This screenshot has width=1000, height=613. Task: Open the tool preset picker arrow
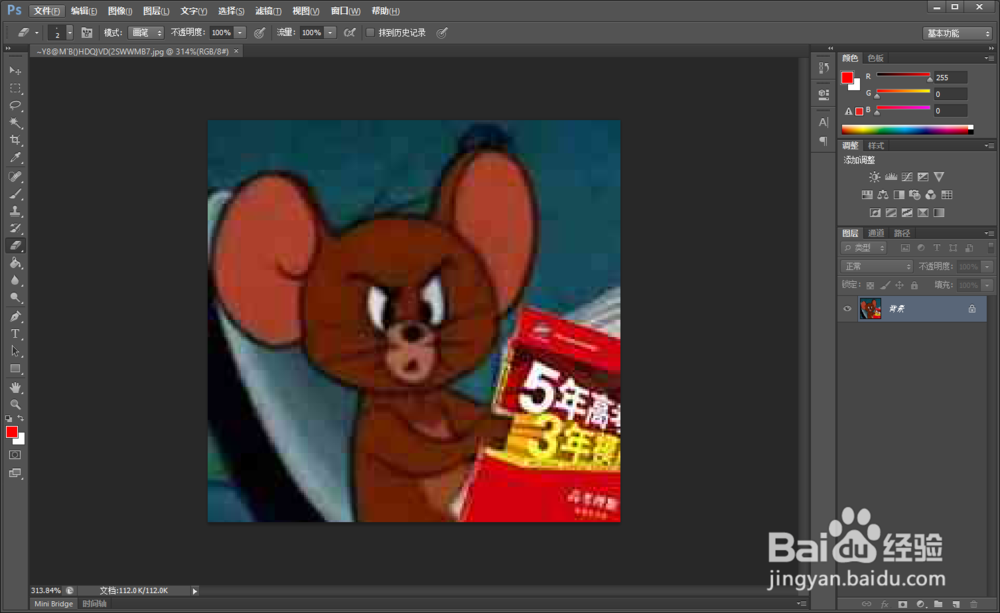tap(36, 33)
